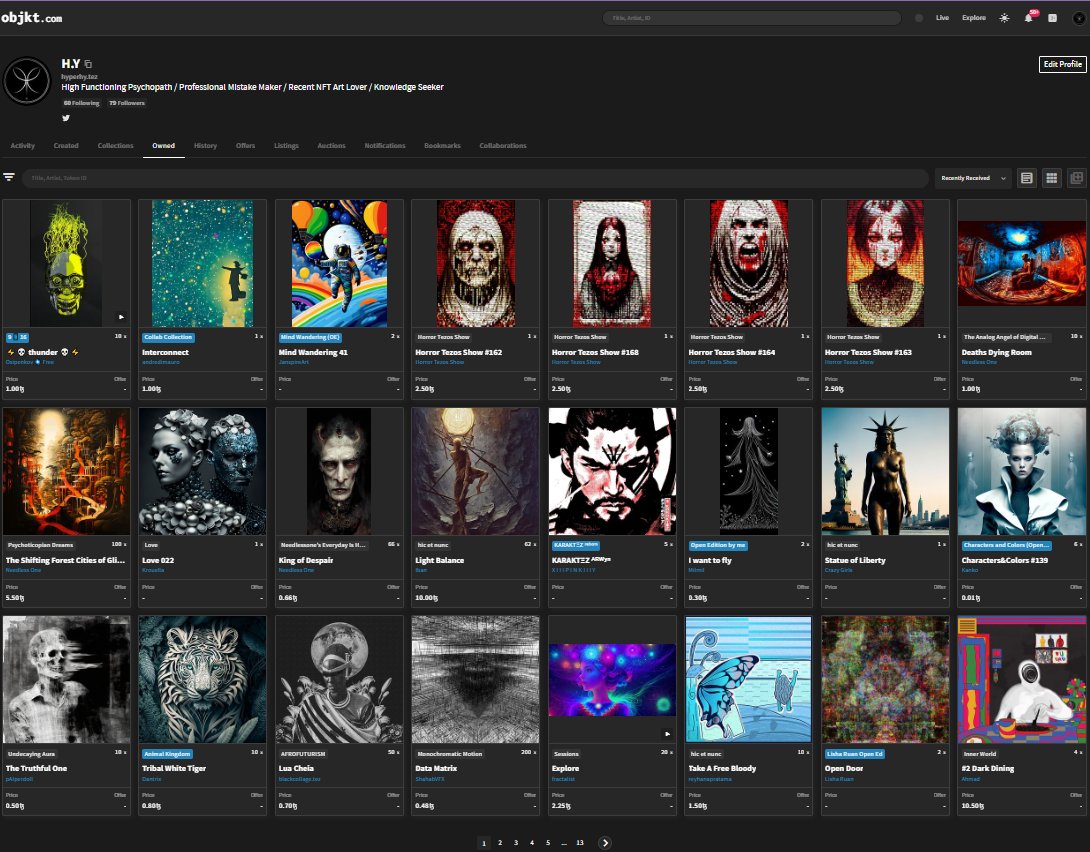Screen dimensions: 1090x852
Task: Go to page 5 of results
Action: coord(548,842)
